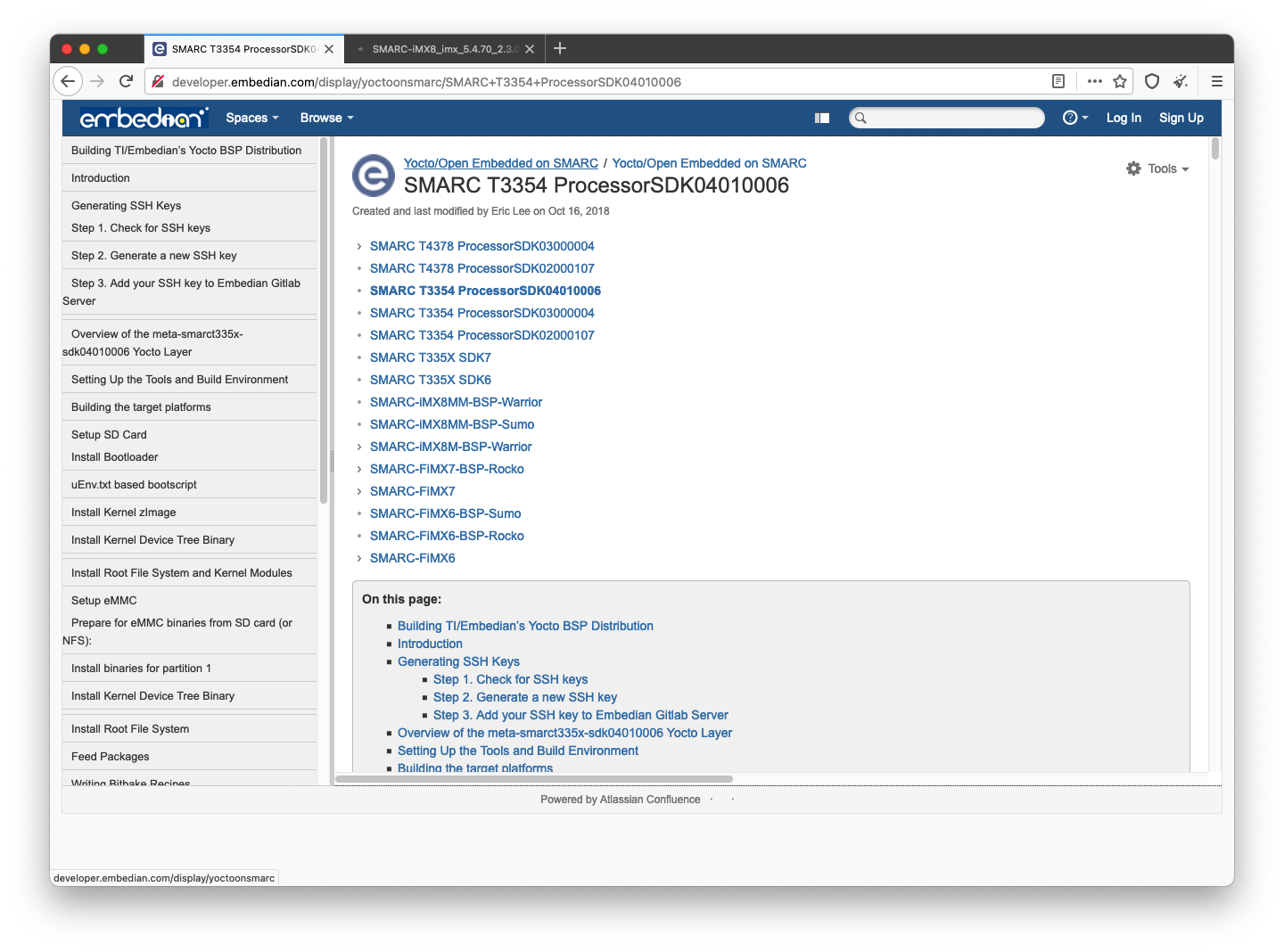Screen dimensions: 1284x952
Task: Open Atlassian Confluence footer link
Action: 650,800
